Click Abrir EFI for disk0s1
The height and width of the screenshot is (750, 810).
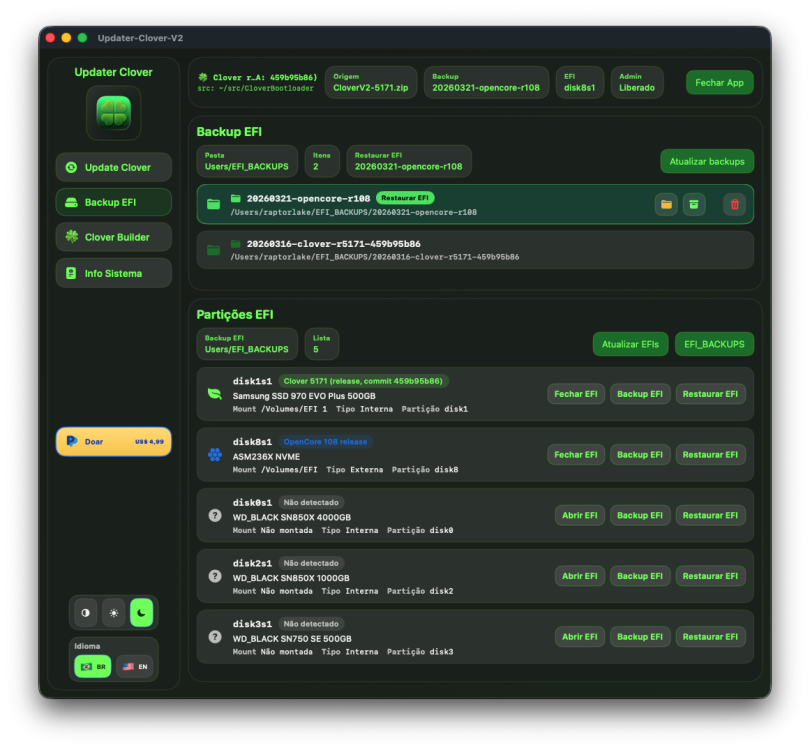(580, 515)
